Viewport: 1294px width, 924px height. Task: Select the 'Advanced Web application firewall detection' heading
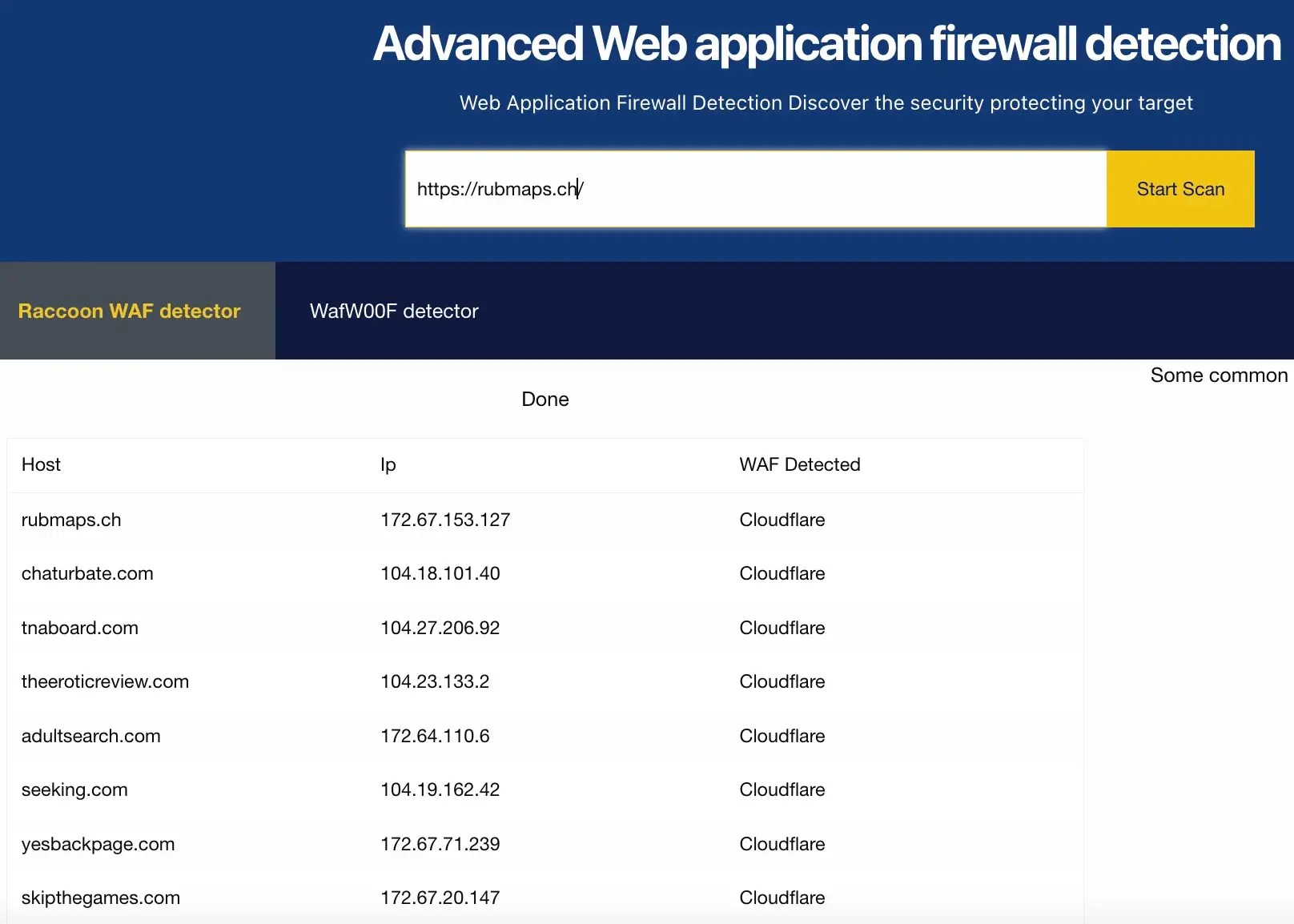pos(827,43)
